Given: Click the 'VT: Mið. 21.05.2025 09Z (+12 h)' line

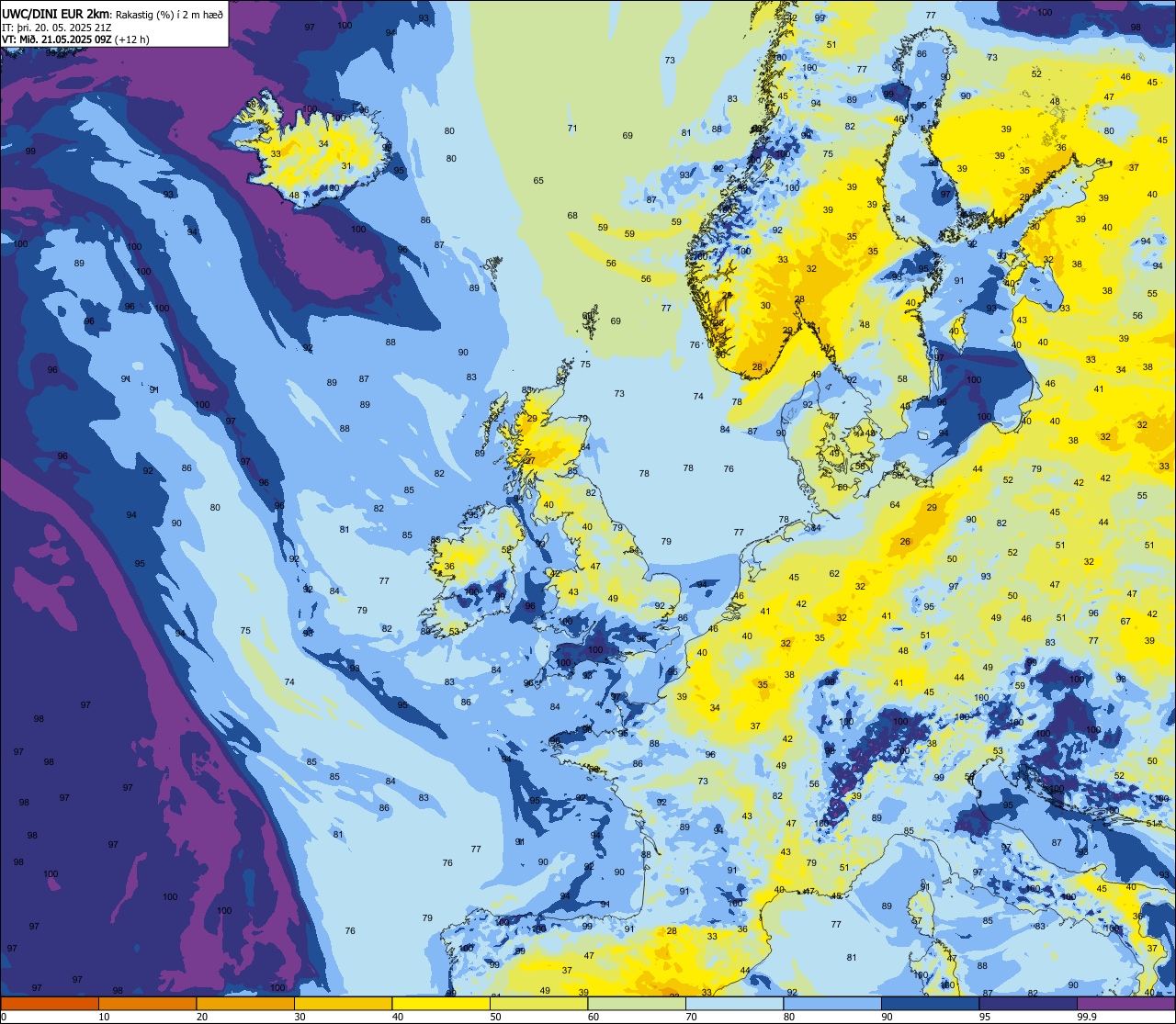Looking at the screenshot, I should [75, 39].
